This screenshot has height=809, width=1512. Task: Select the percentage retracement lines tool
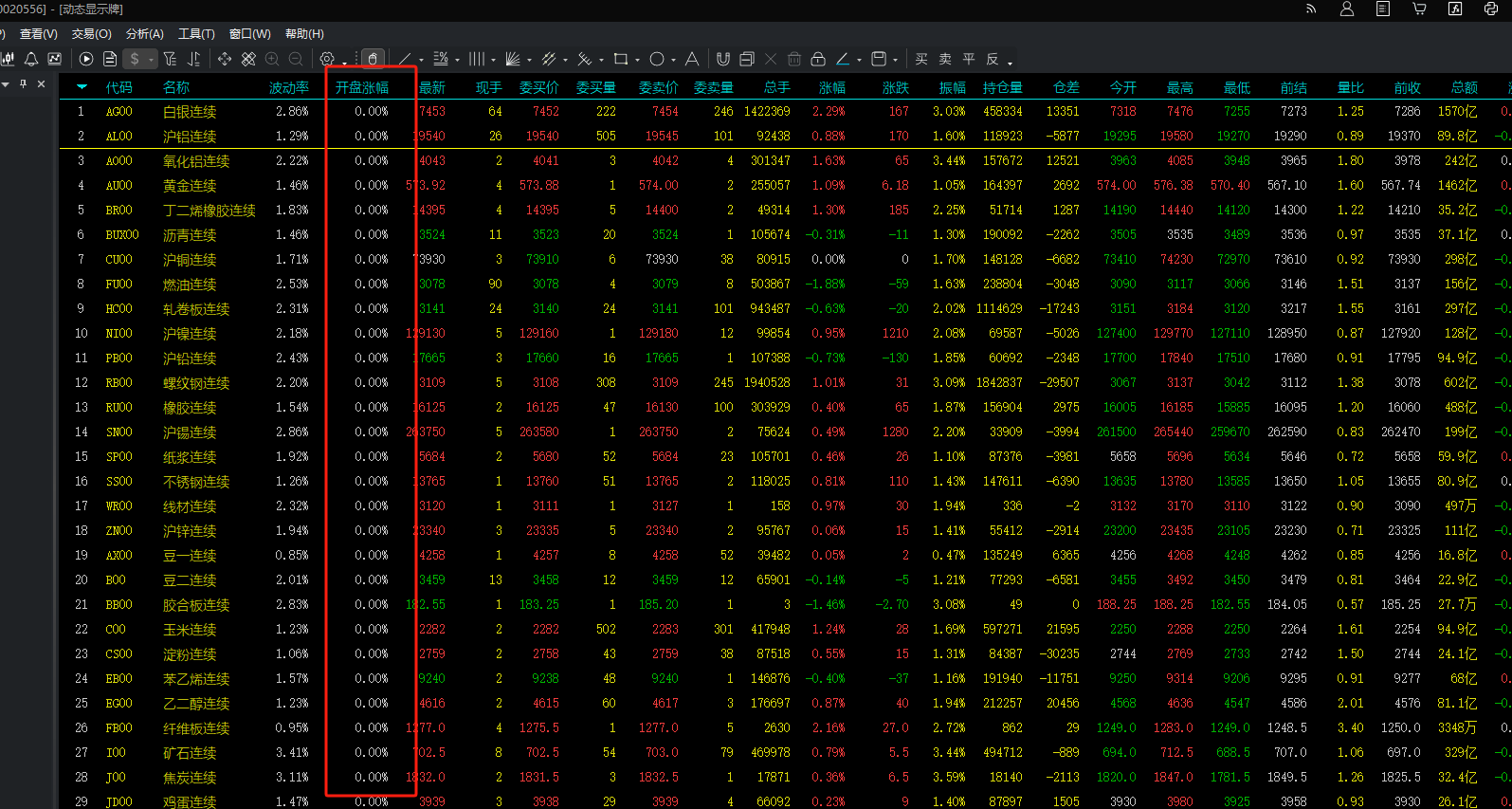pyautogui.click(x=441, y=59)
